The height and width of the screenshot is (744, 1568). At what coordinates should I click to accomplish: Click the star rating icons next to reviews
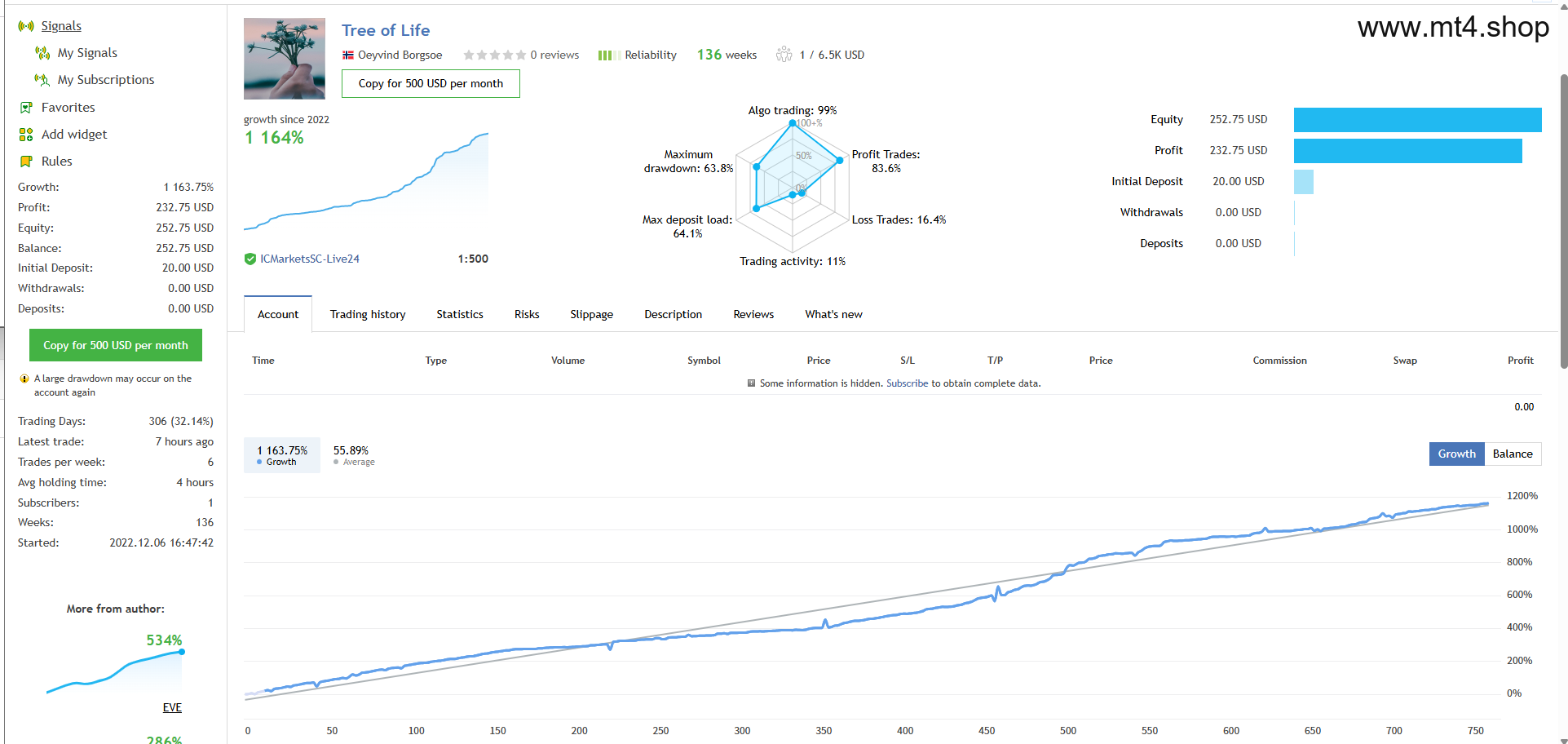point(494,55)
